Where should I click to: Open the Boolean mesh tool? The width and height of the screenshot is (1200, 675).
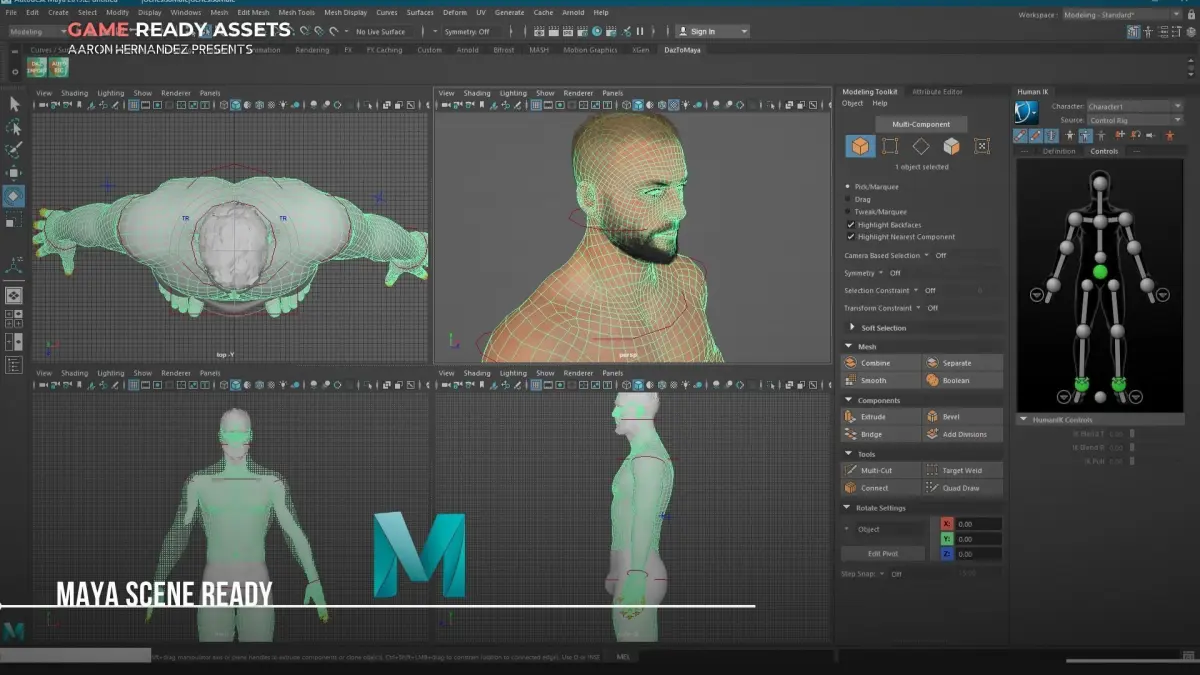(x=962, y=381)
